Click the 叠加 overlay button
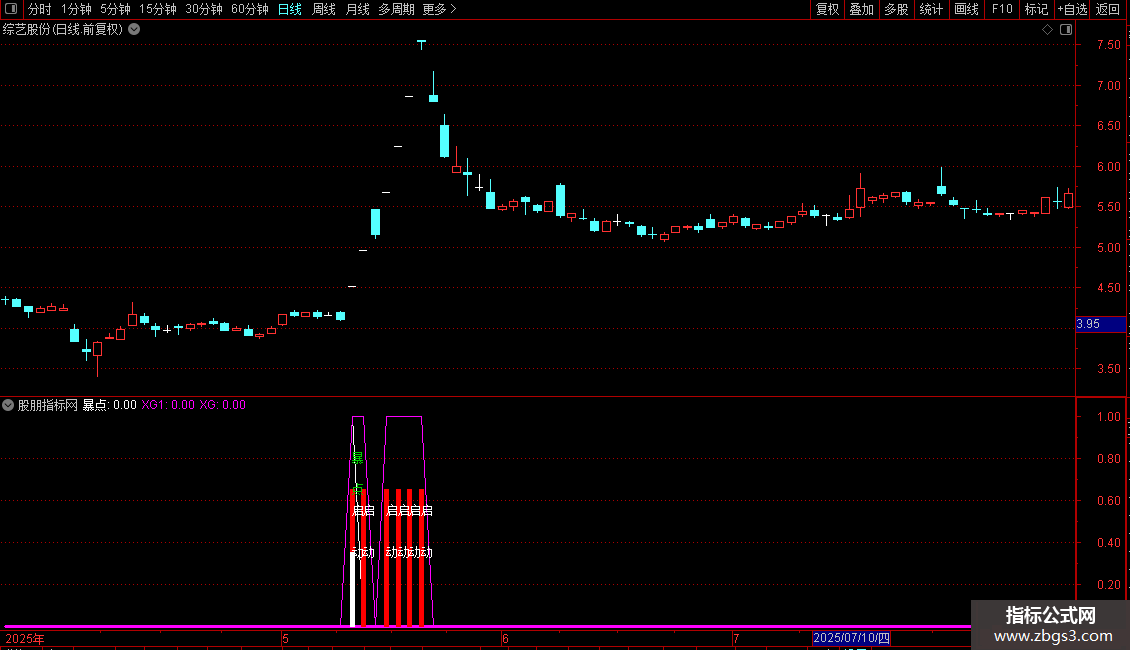1130x650 pixels. (861, 9)
